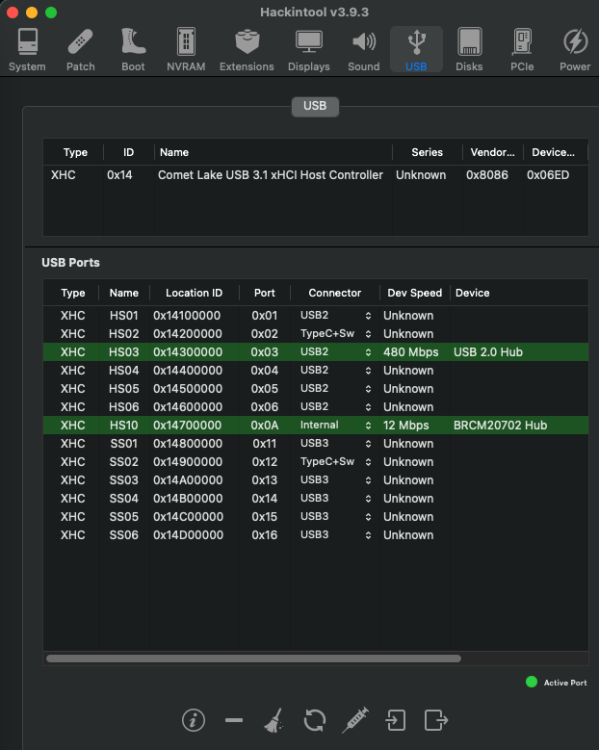Open connector dropdown for HS05
This screenshot has width=599, height=750.
(368, 388)
